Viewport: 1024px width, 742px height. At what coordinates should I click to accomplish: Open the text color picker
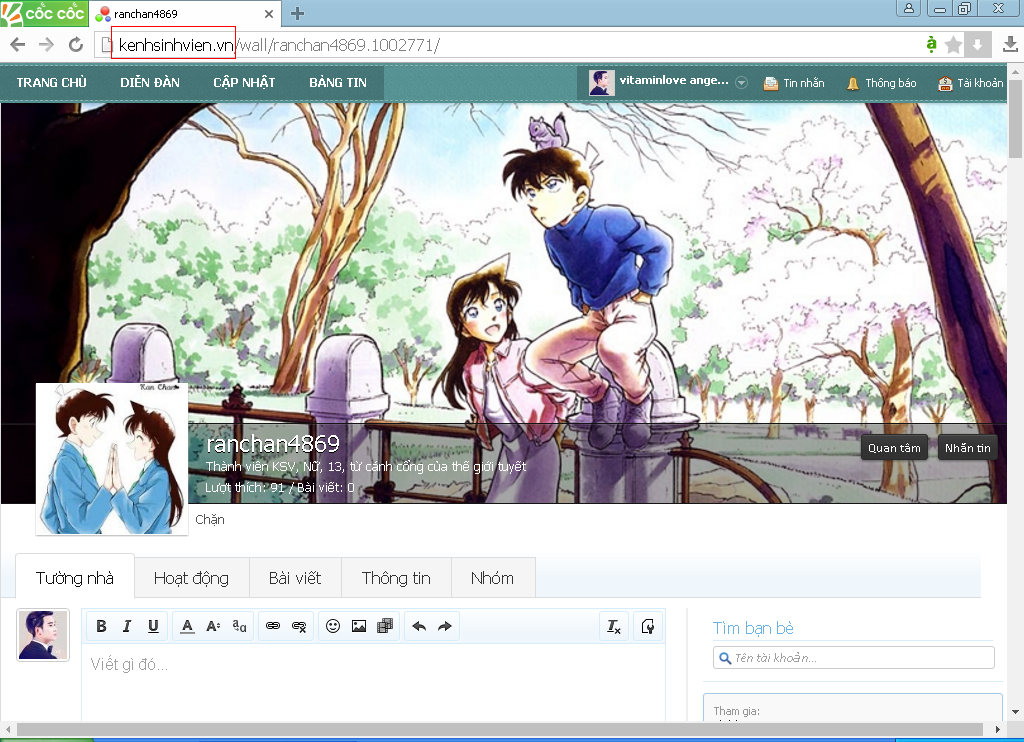[187, 626]
